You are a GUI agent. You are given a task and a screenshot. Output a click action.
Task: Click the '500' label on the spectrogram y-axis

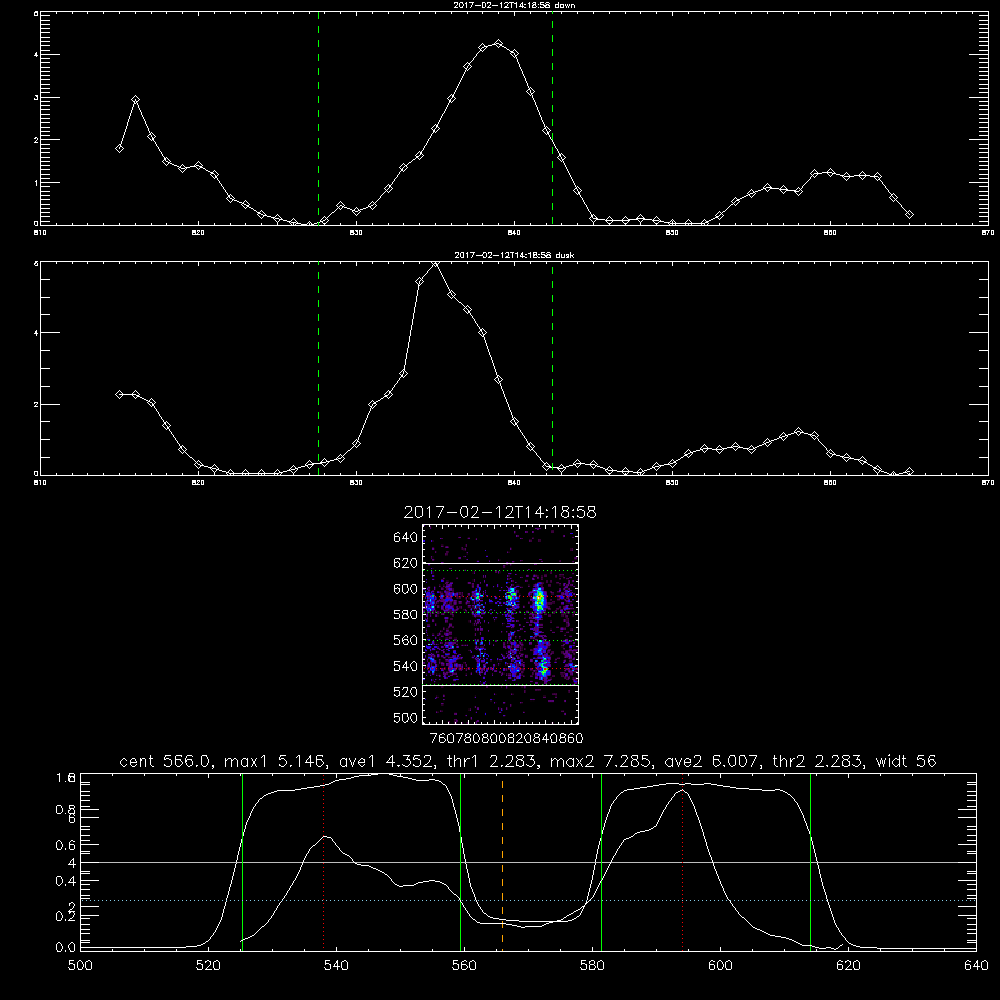[x=406, y=718]
